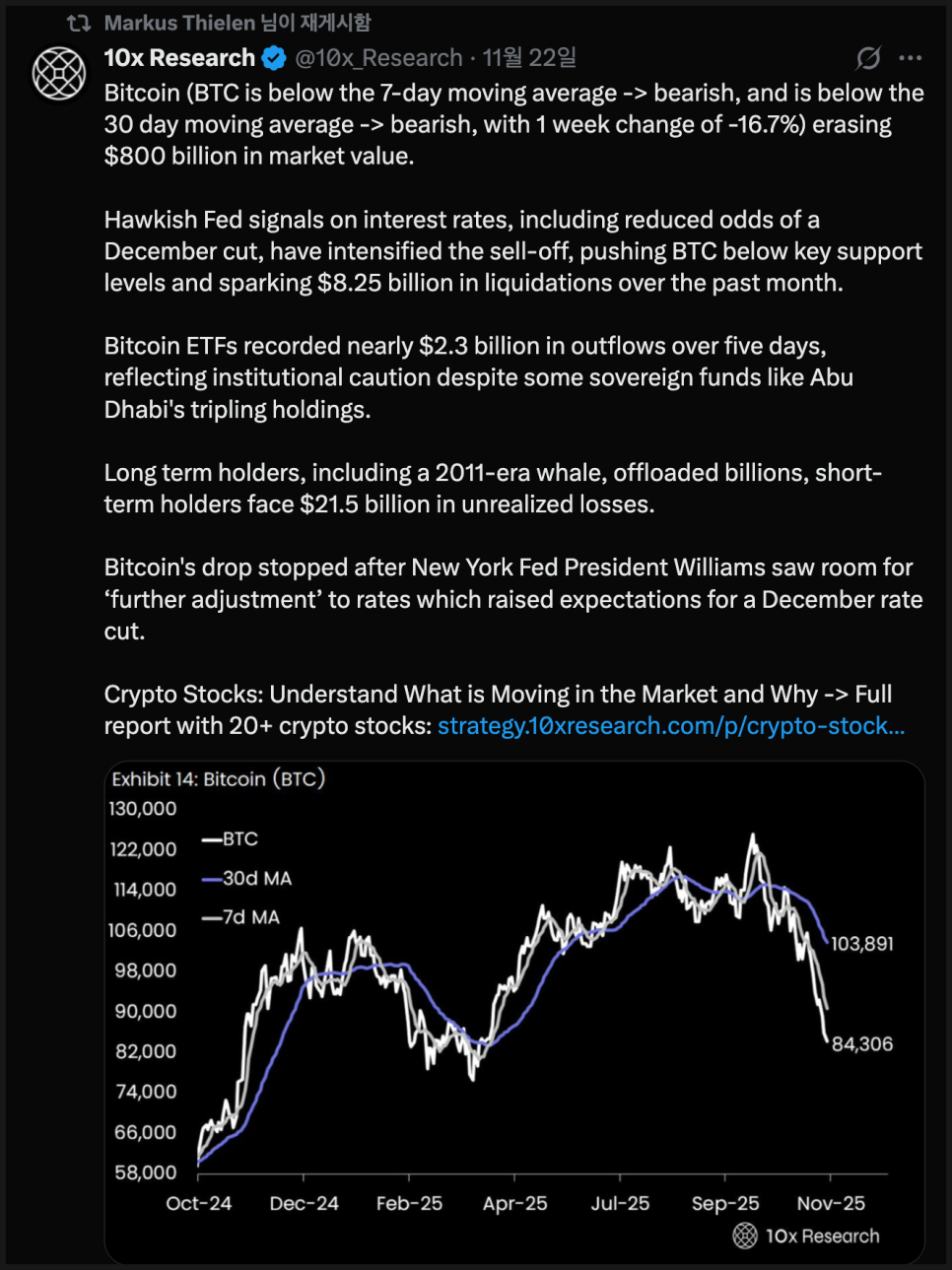Screen dimensions: 952x1270
Task: Click the 84,306 price label
Action: click(862, 1044)
